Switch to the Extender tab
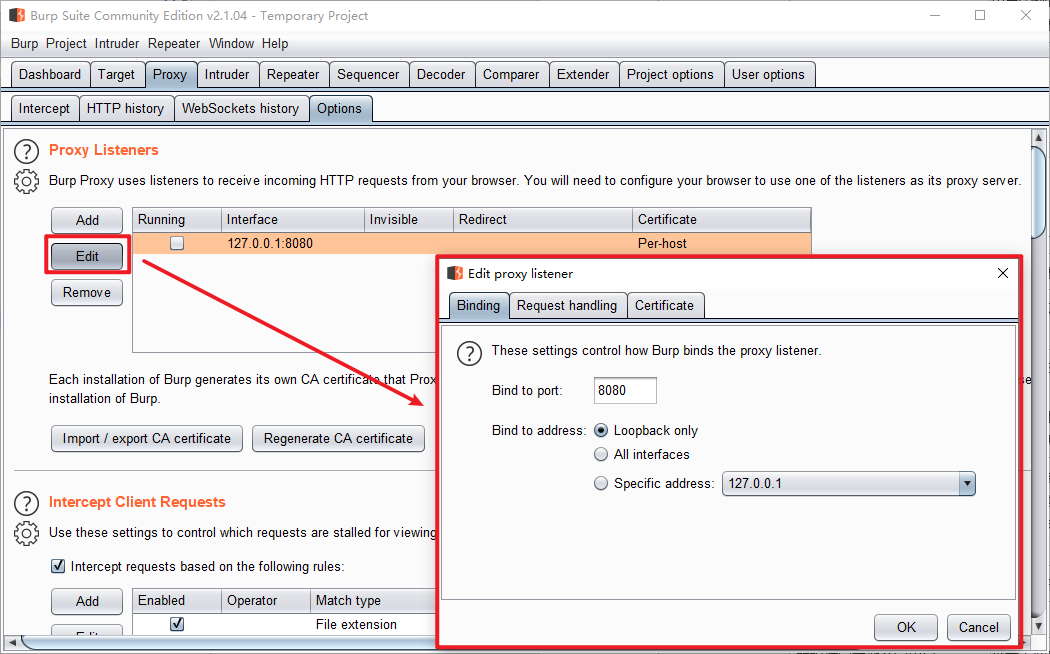 [583, 74]
